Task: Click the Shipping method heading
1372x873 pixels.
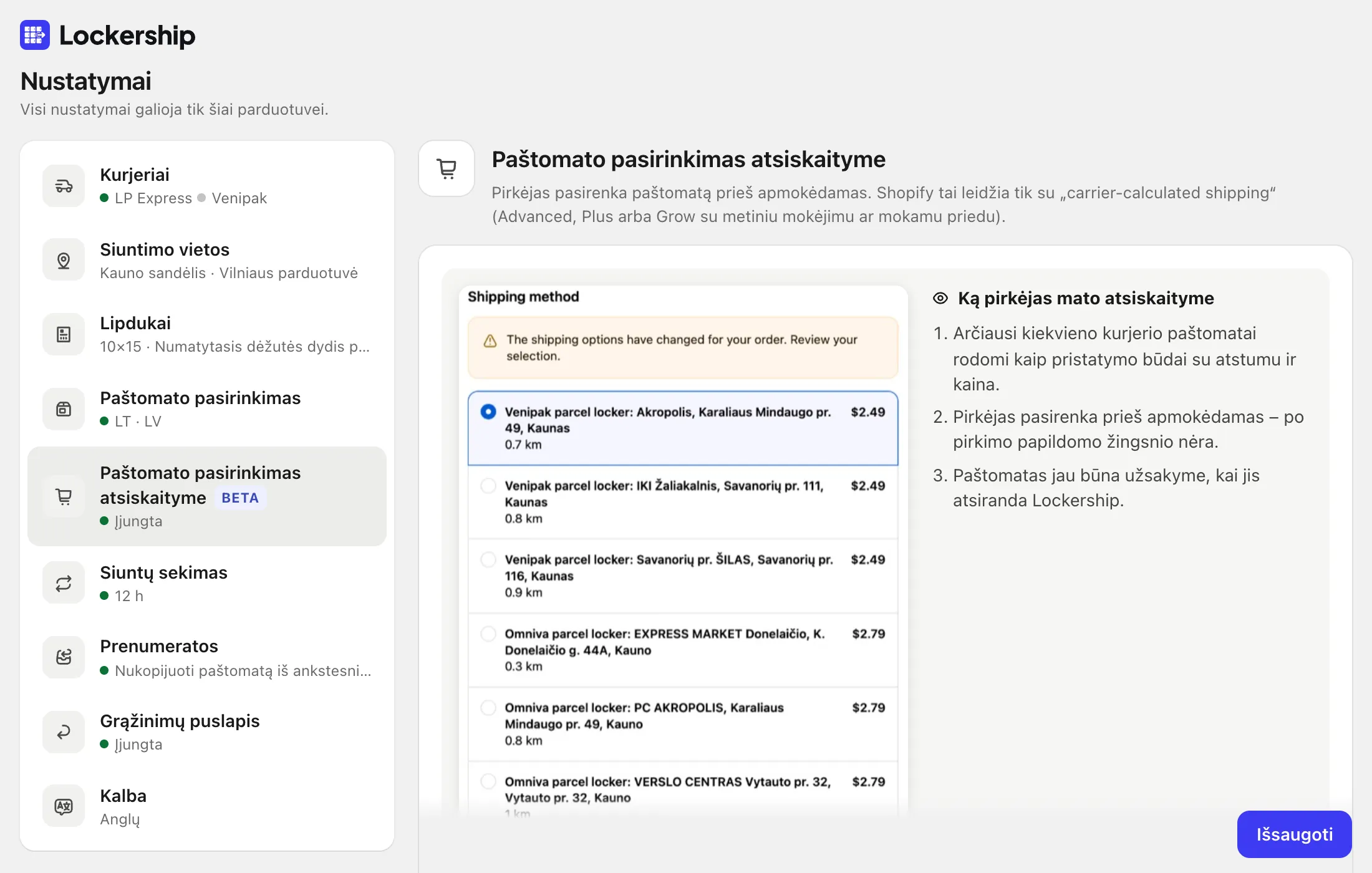Action: pos(523,297)
